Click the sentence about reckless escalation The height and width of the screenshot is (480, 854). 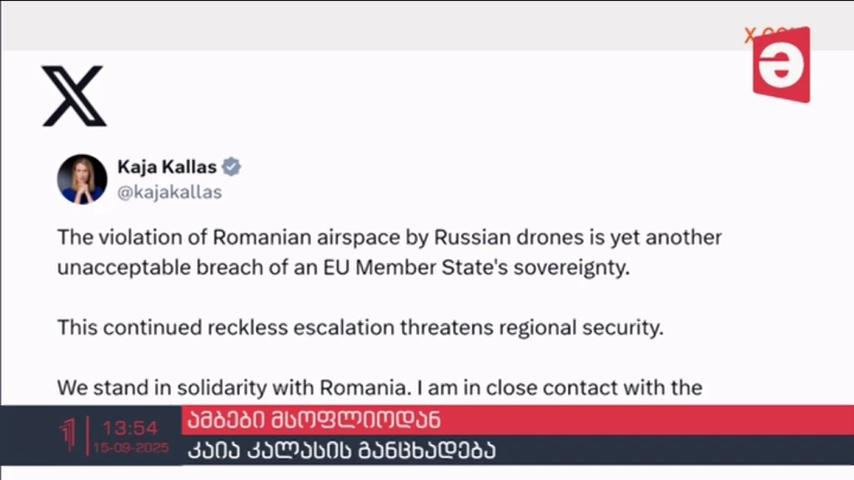360,328
